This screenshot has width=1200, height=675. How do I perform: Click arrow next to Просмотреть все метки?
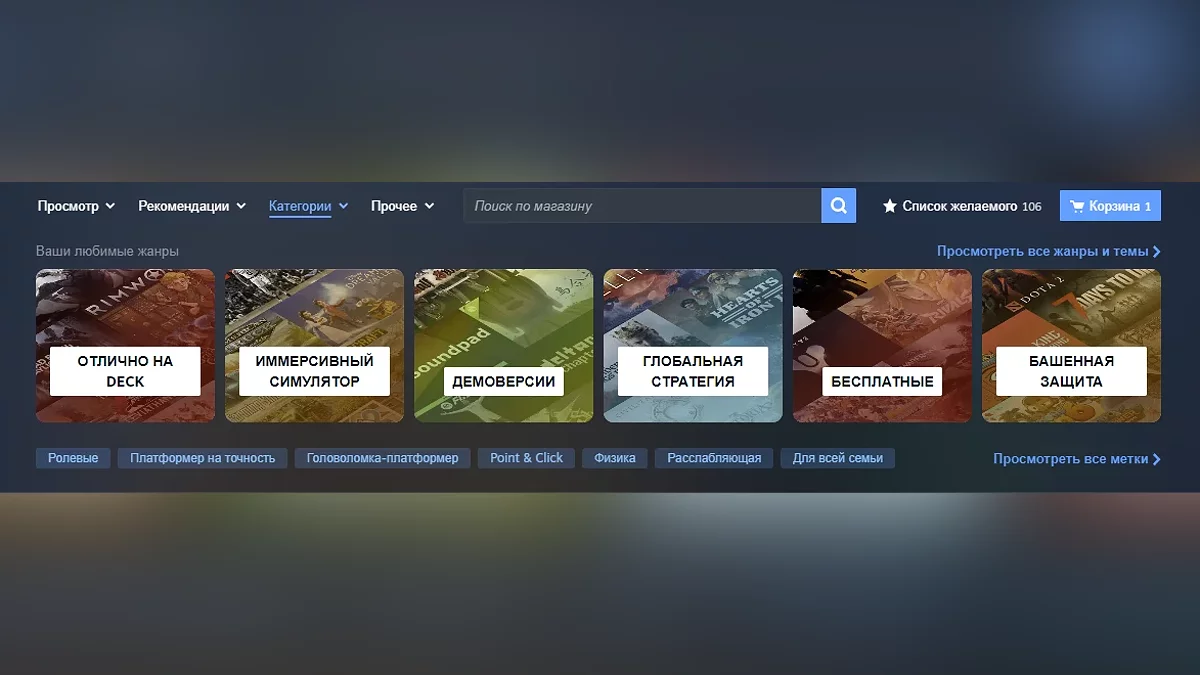(1157, 459)
